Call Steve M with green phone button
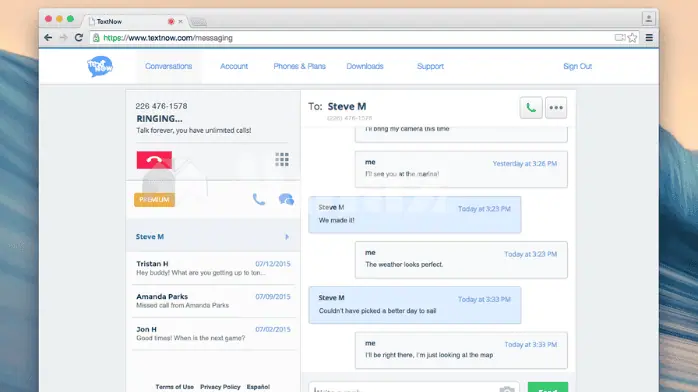This screenshot has width=698, height=392. (x=531, y=108)
